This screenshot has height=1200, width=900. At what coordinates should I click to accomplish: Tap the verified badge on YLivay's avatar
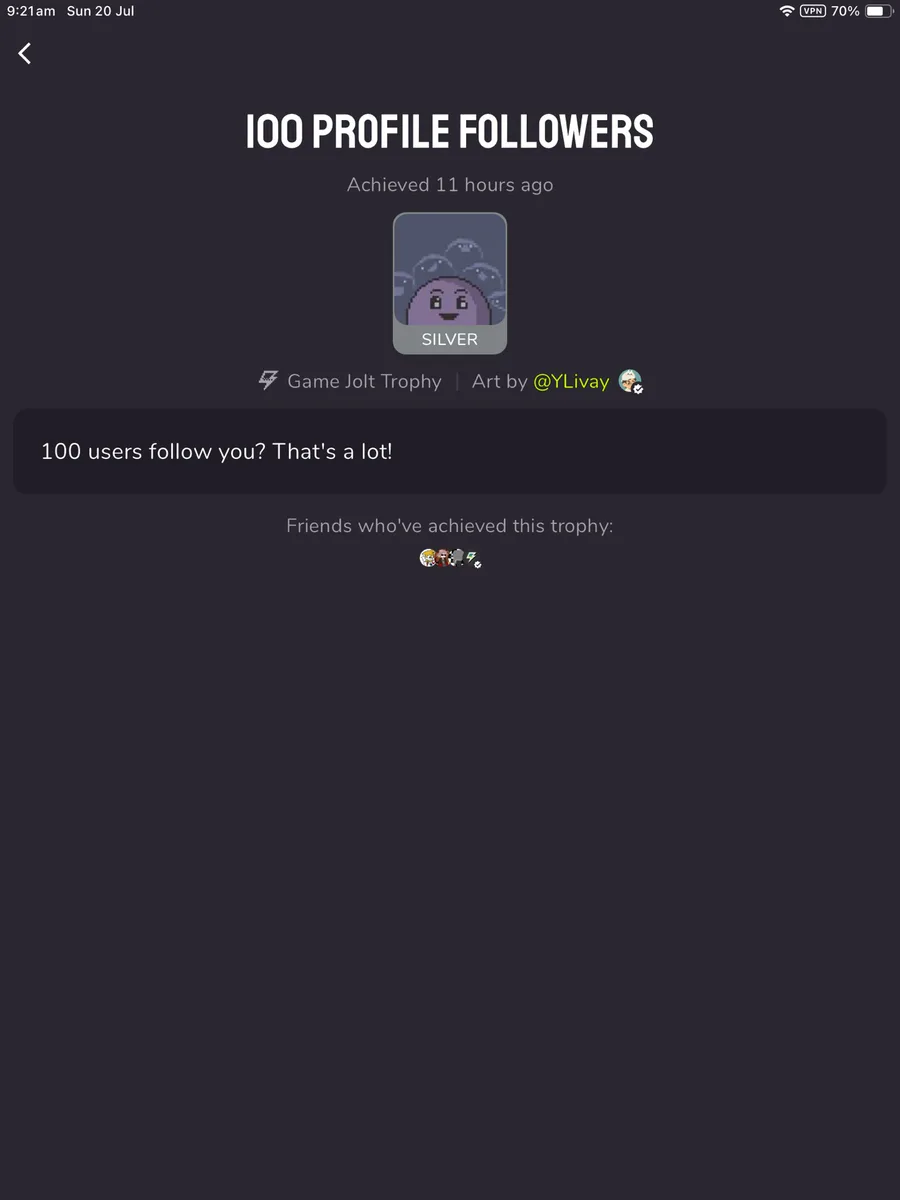[x=638, y=388]
